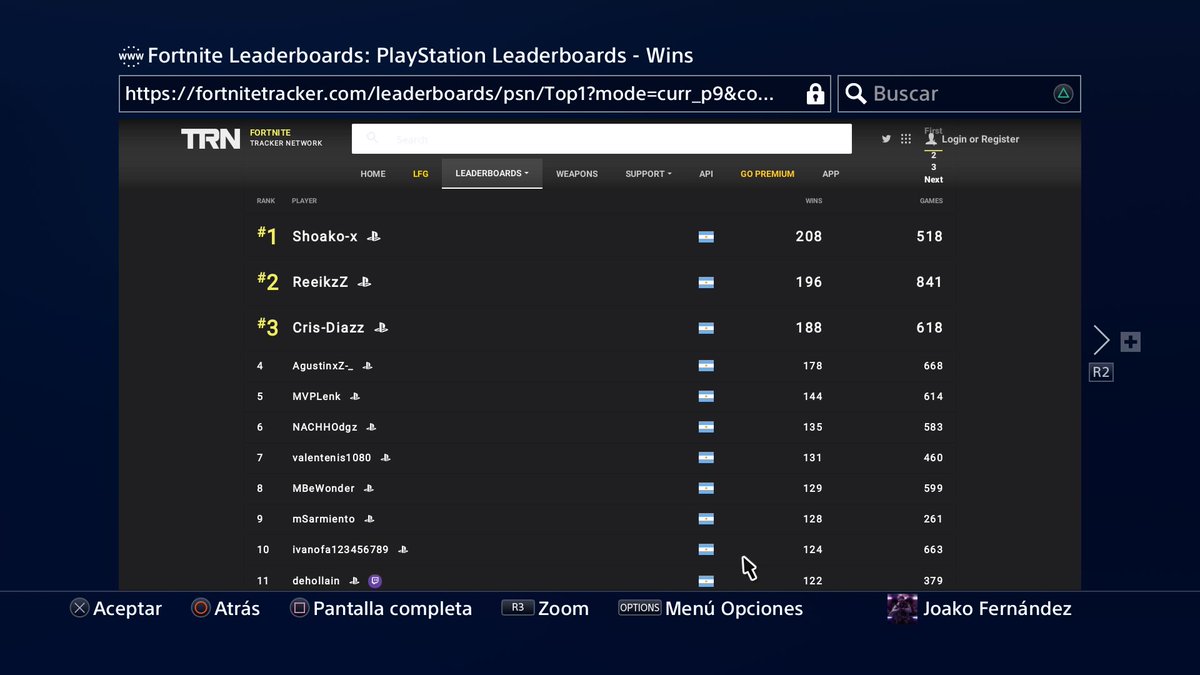Open the Weapons menu item

(577, 174)
